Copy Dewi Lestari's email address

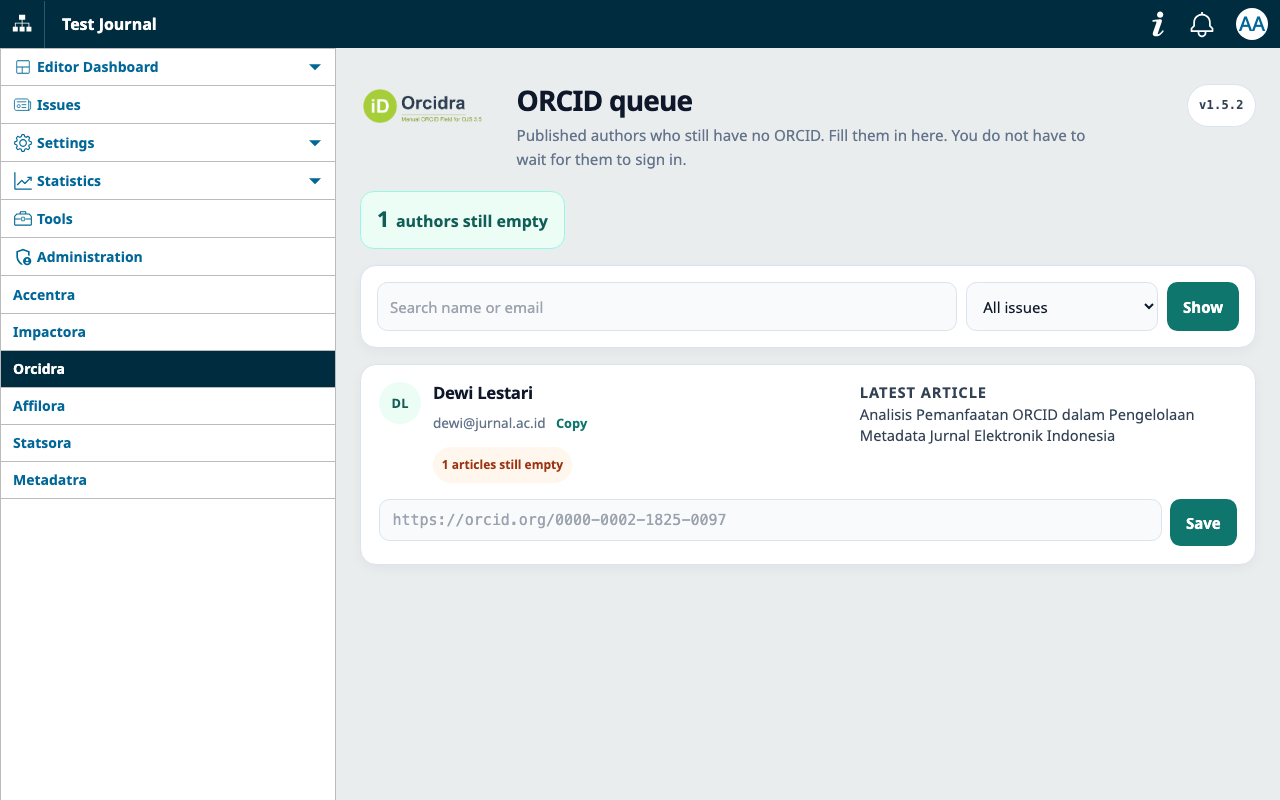pos(571,423)
